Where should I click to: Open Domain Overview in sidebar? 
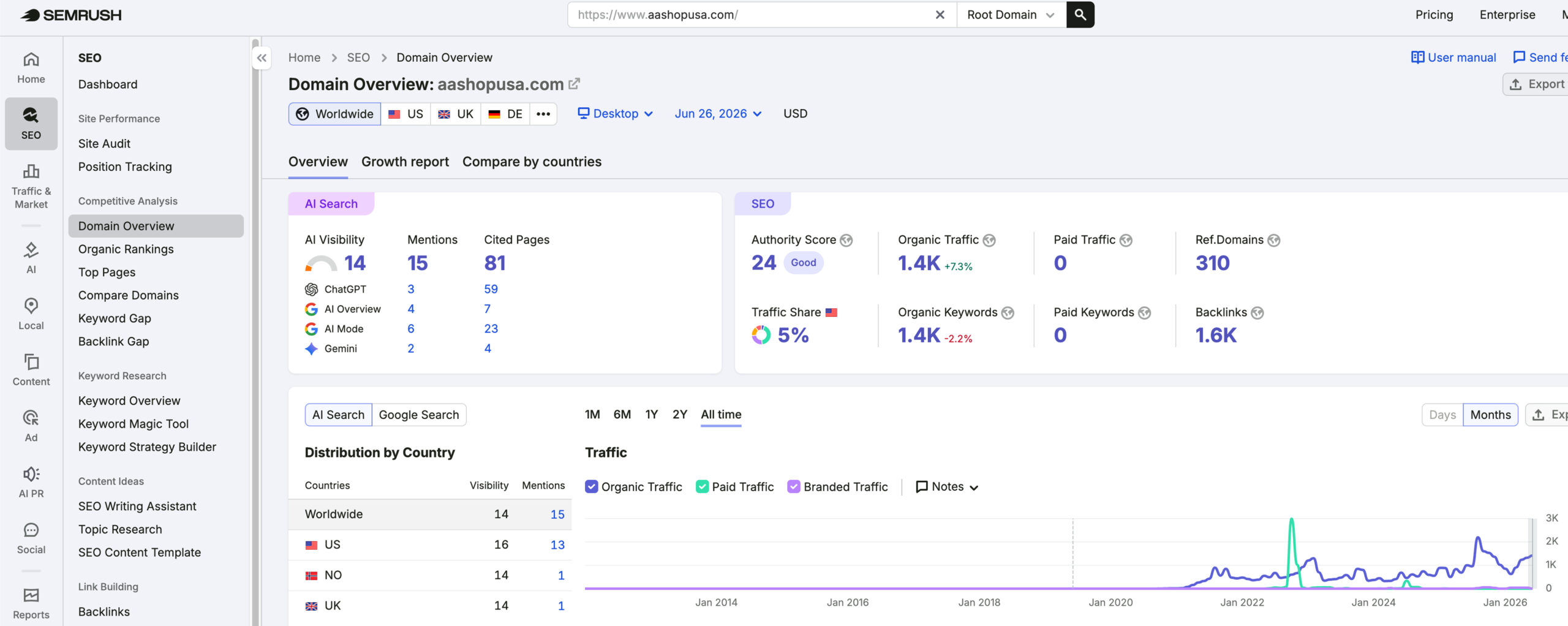(x=156, y=226)
